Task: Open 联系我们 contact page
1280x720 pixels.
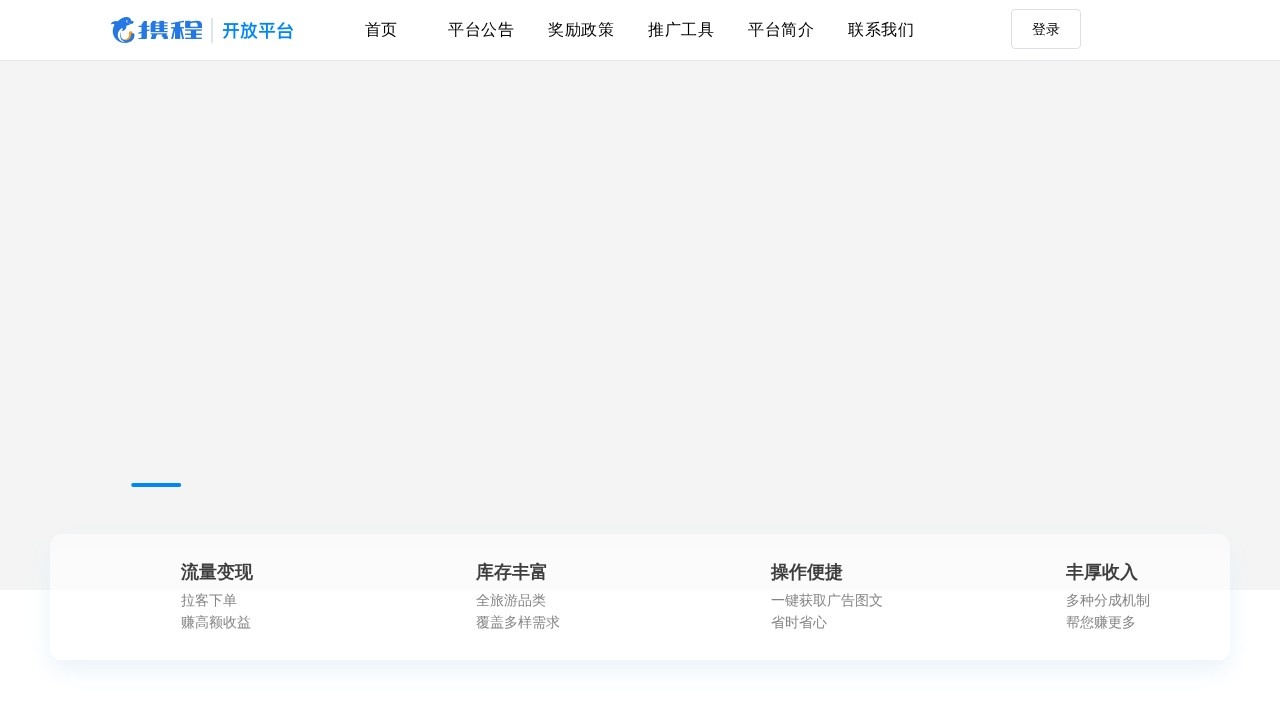Action: click(880, 30)
